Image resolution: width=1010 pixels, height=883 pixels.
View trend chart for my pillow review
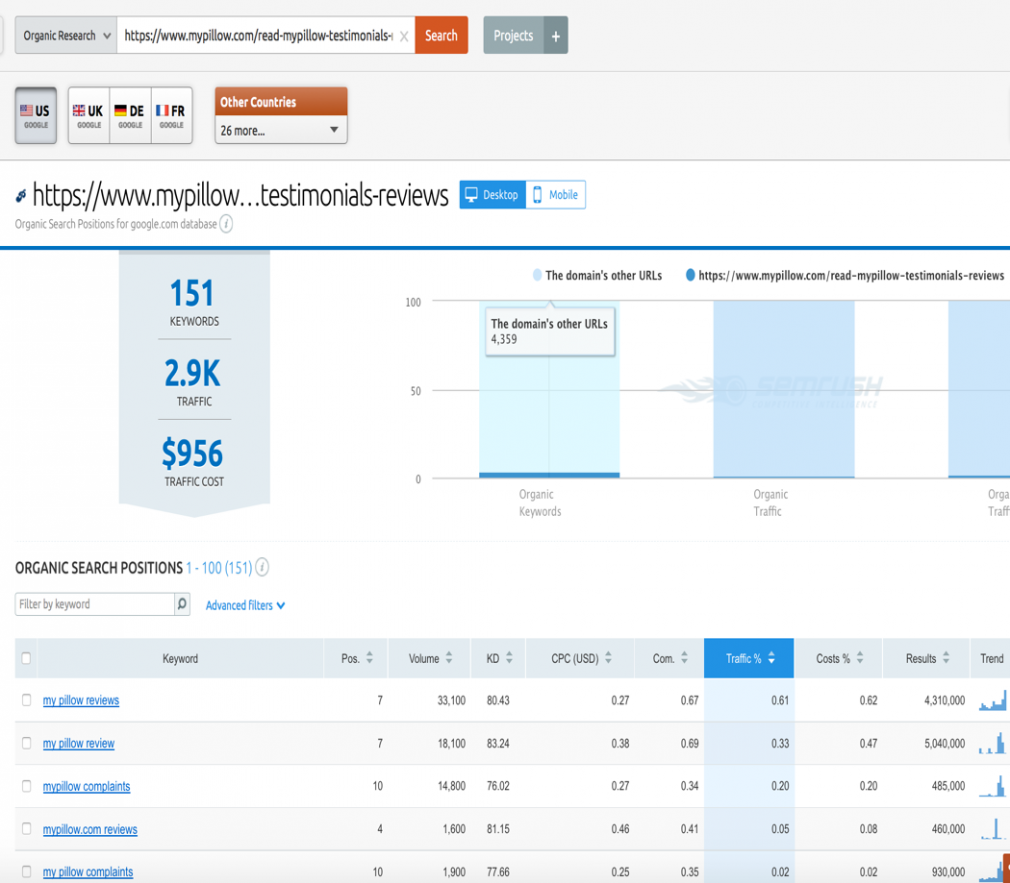pyautogui.click(x=993, y=743)
